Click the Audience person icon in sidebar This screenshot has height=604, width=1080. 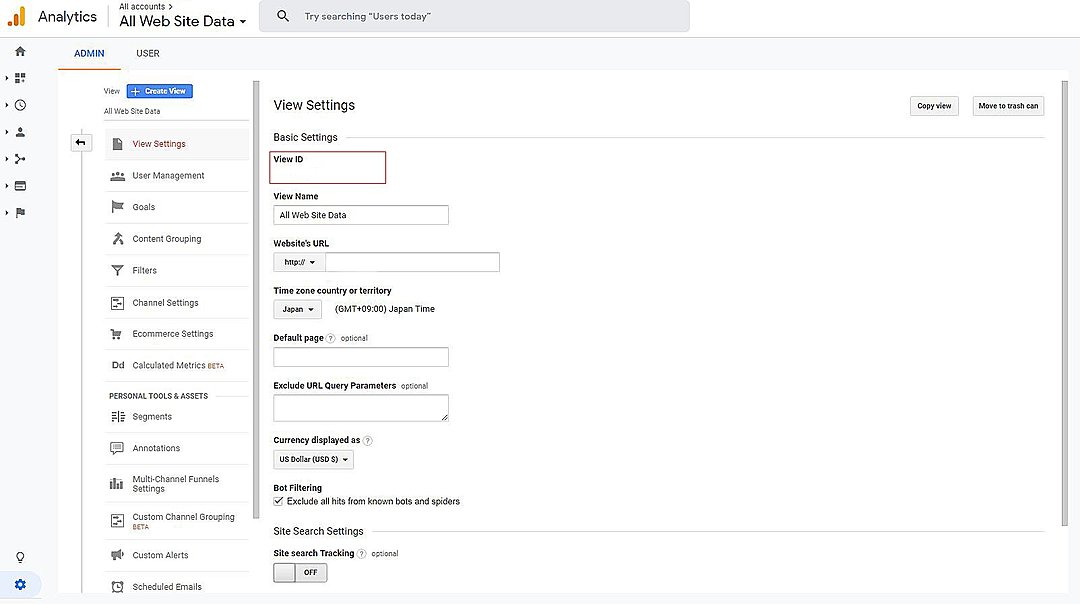pyautogui.click(x=20, y=132)
